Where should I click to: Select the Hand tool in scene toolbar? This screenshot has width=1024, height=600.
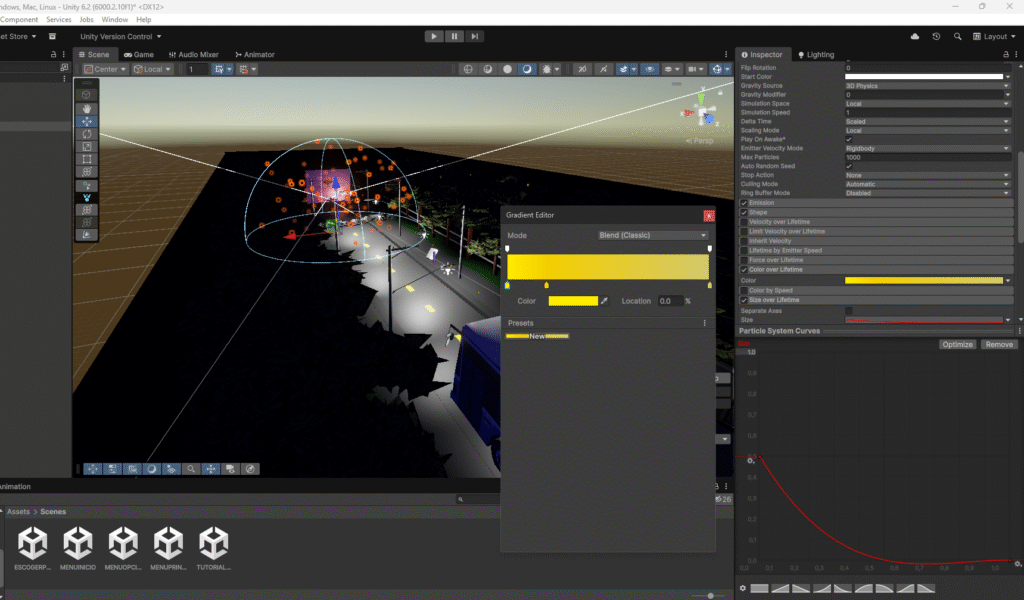point(88,108)
